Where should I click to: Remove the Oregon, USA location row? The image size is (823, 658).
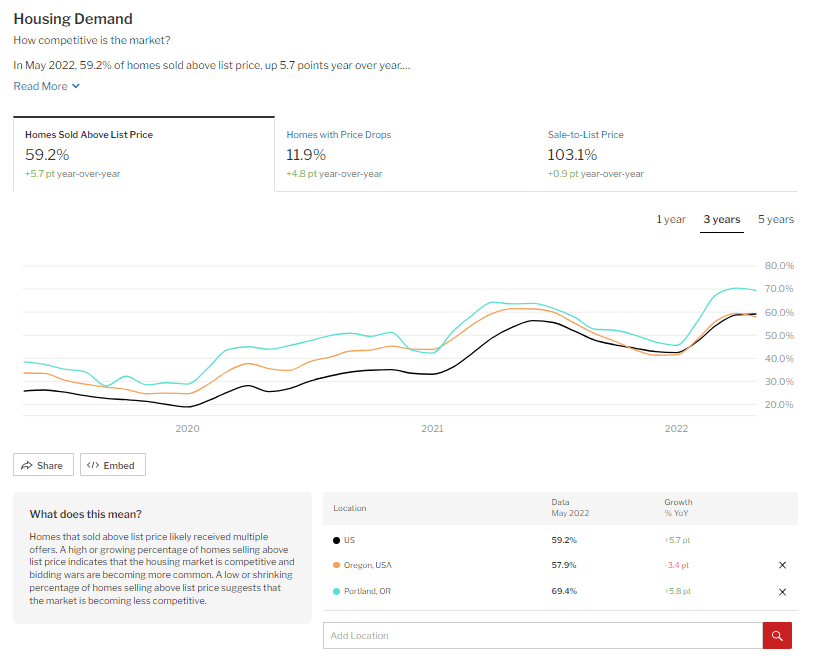pos(782,565)
